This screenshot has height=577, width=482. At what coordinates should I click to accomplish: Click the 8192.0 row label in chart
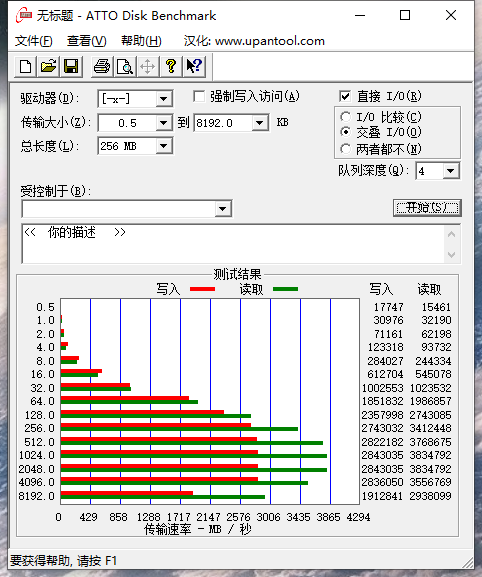36,496
